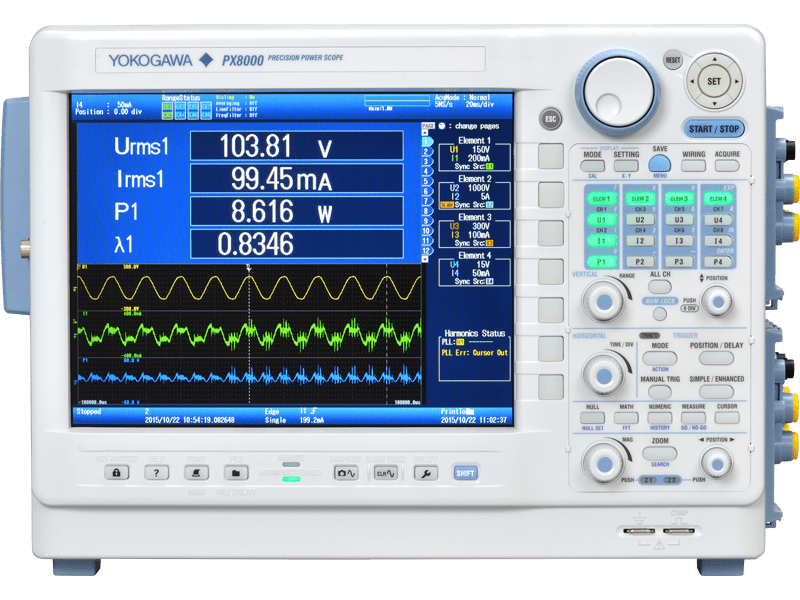This screenshot has height=600, width=800.
Task: Tap the down arrow on the cursor pad
Action: click(x=714, y=103)
